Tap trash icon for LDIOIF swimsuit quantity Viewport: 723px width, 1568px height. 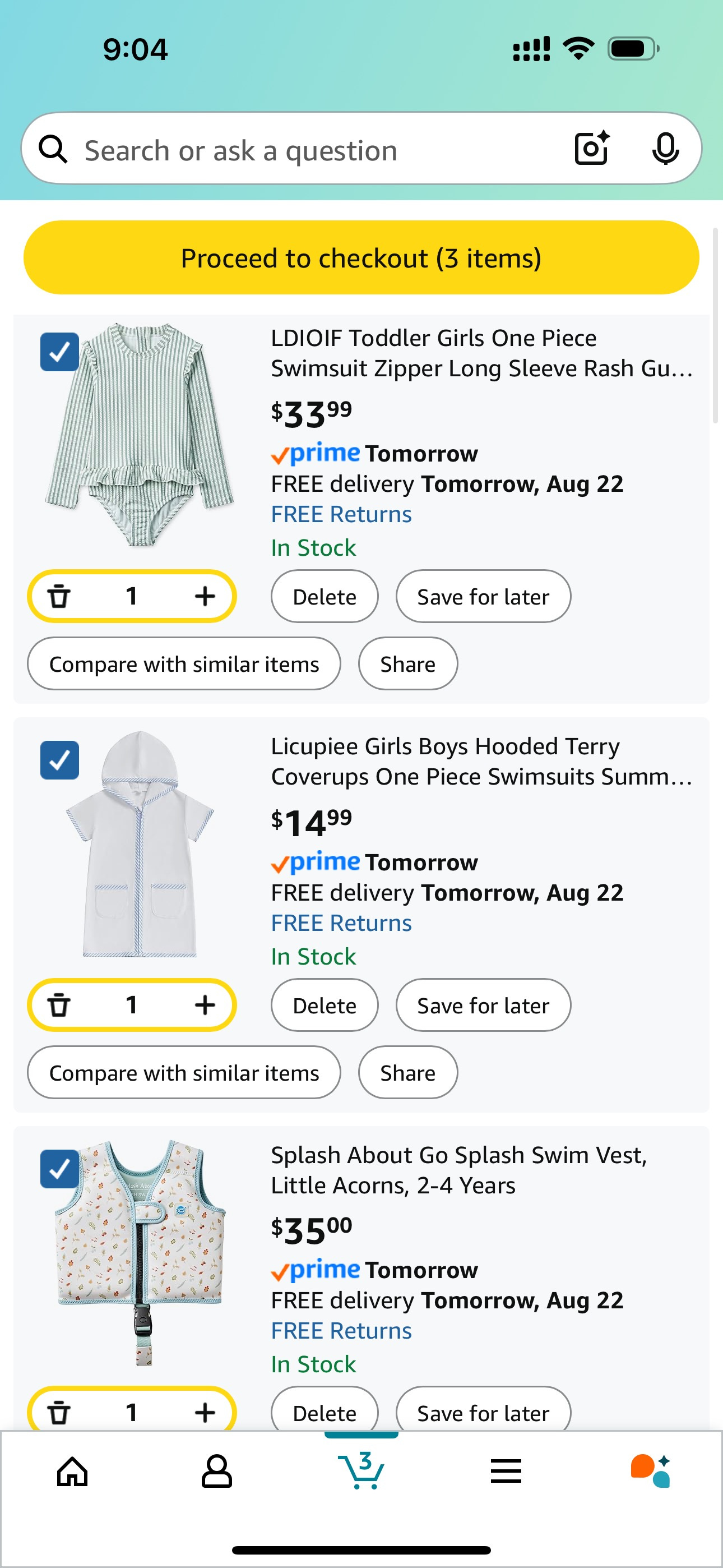click(x=59, y=596)
